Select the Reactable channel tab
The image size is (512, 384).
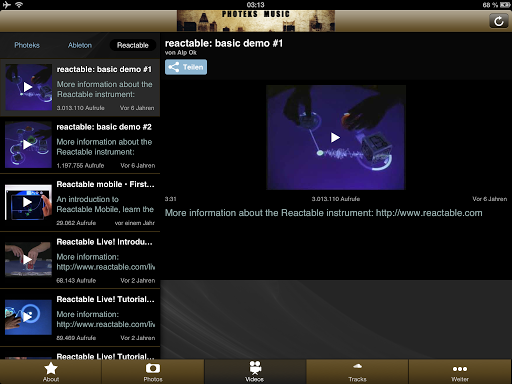[133, 45]
